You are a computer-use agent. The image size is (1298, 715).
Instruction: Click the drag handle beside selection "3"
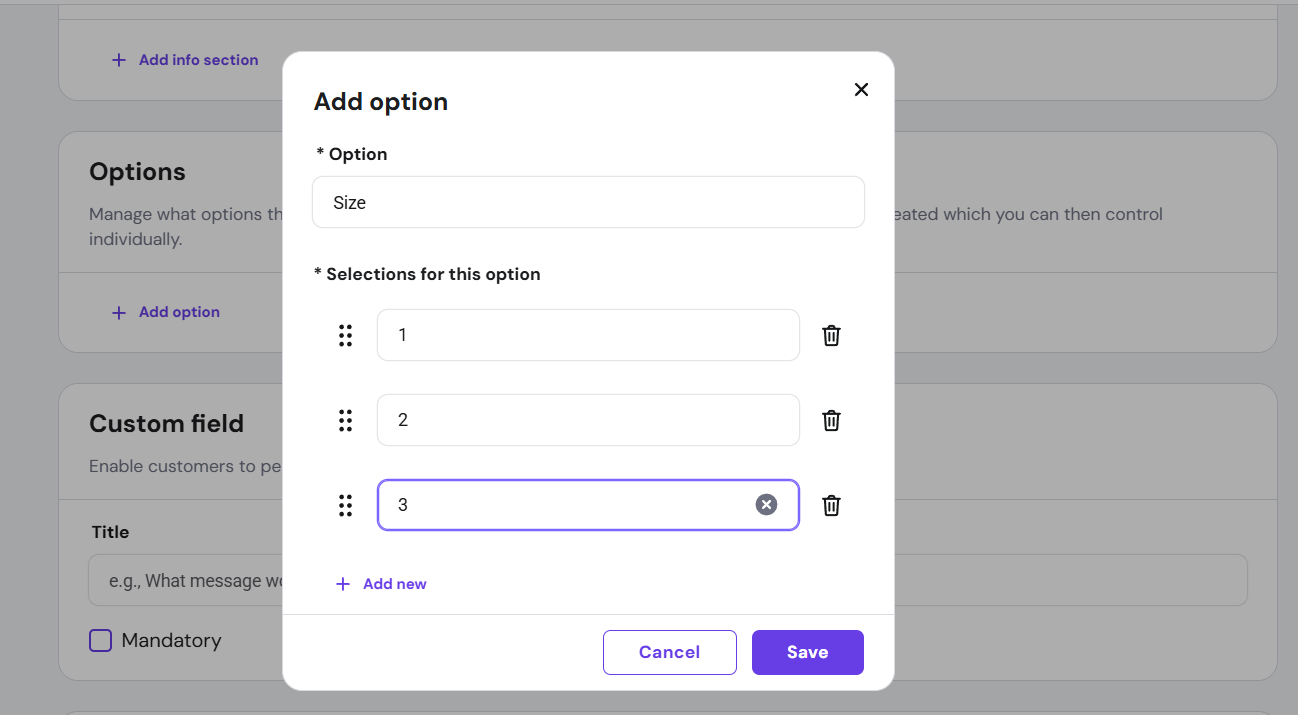[x=345, y=505]
